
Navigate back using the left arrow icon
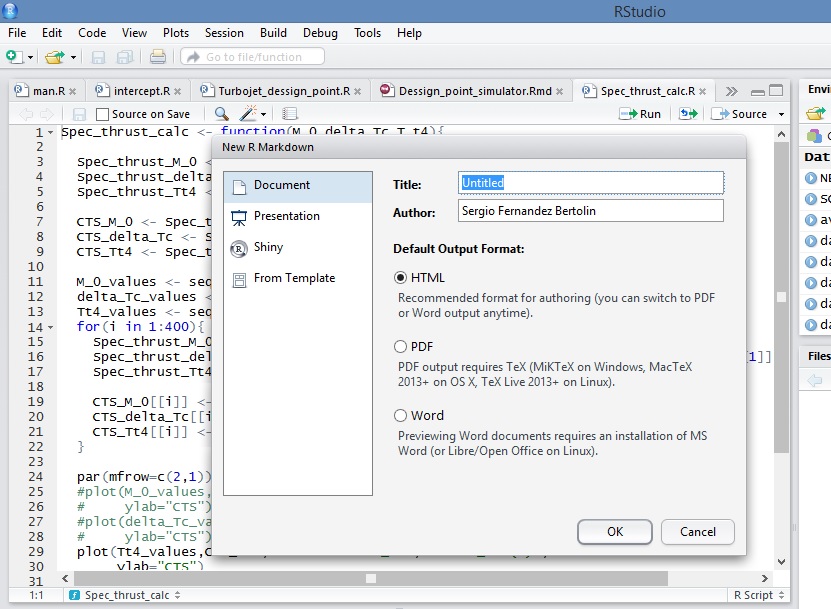25,113
